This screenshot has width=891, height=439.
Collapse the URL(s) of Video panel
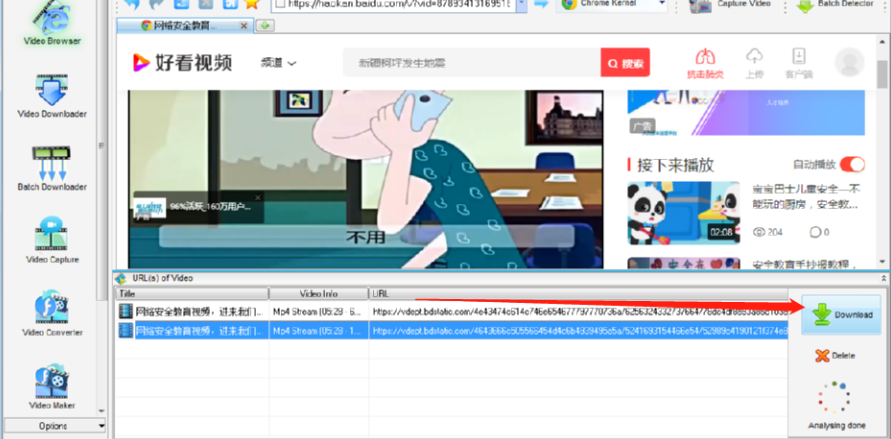tap(883, 278)
